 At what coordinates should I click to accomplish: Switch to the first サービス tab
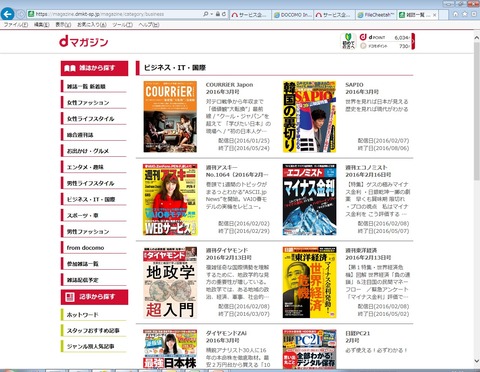point(250,15)
